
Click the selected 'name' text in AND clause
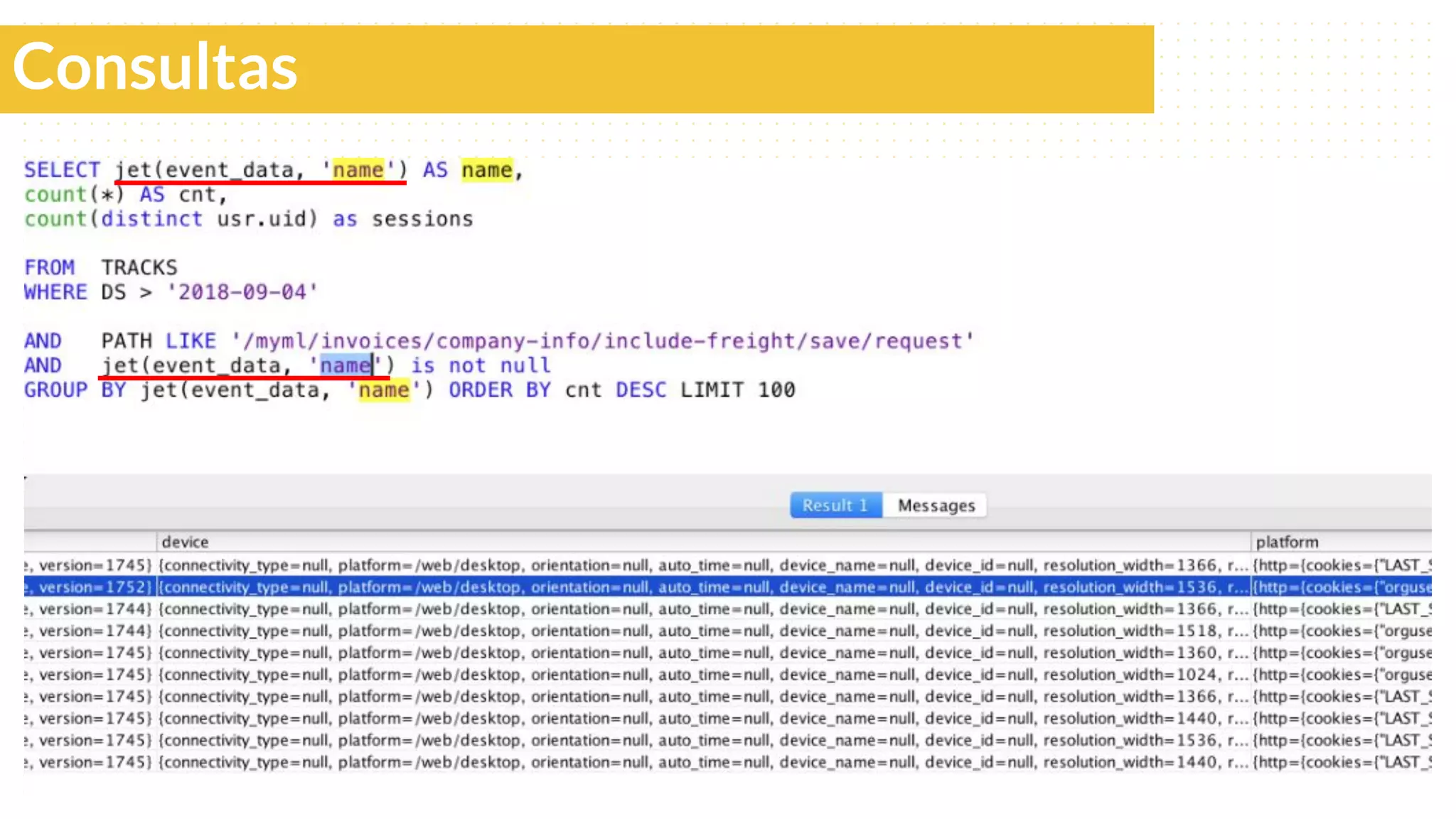346,365
